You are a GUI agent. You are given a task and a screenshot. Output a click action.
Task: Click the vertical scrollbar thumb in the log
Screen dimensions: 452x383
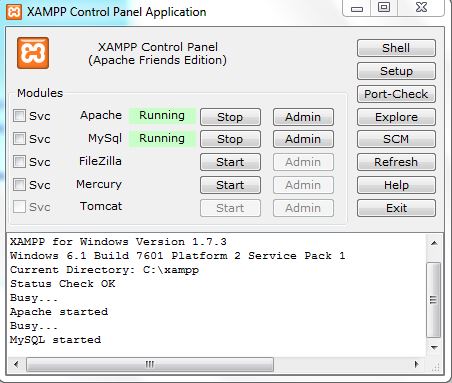tap(434, 300)
